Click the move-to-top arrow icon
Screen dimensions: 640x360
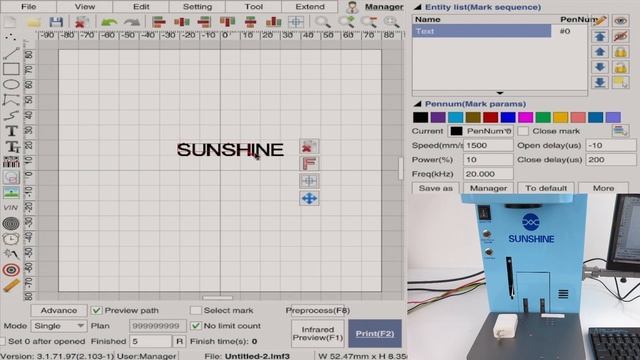[x=600, y=36]
